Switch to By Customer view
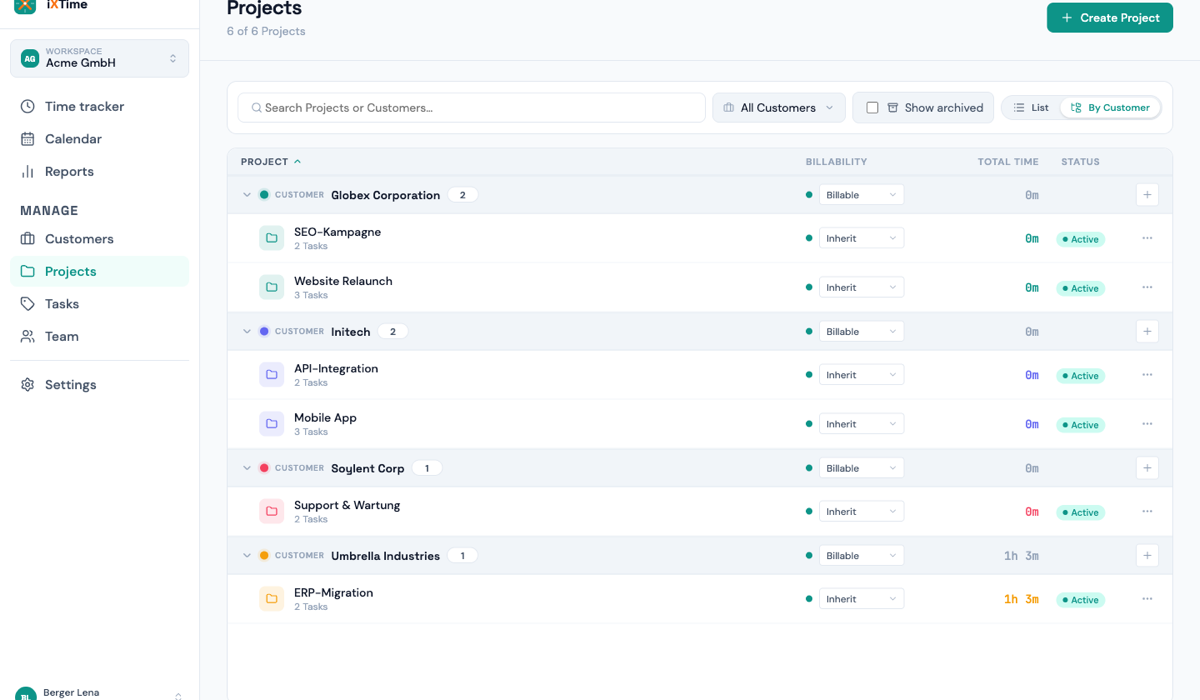 tap(1110, 108)
